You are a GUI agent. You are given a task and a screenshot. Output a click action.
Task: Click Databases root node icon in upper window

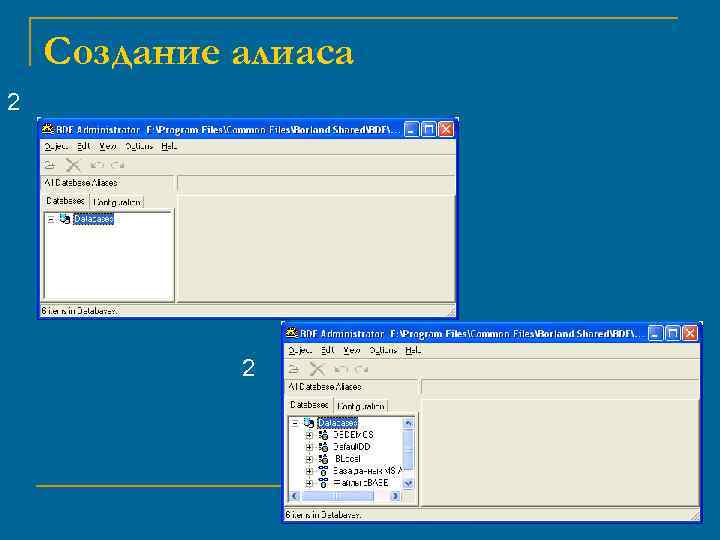coord(65,219)
